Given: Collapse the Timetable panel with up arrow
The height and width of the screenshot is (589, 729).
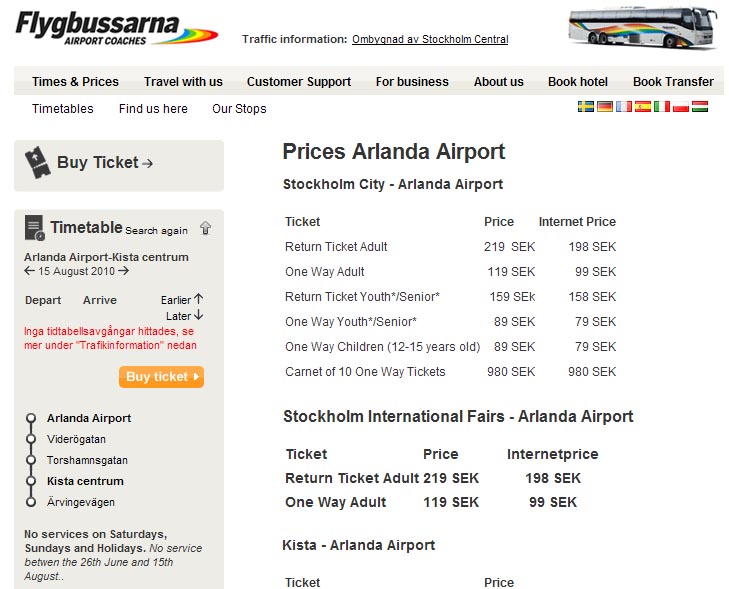Looking at the screenshot, I should click(x=205, y=228).
